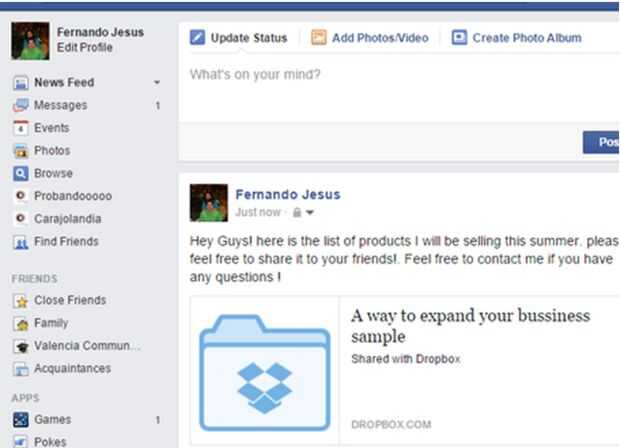Type in the "What's on your mind?" field

(x=400, y=75)
